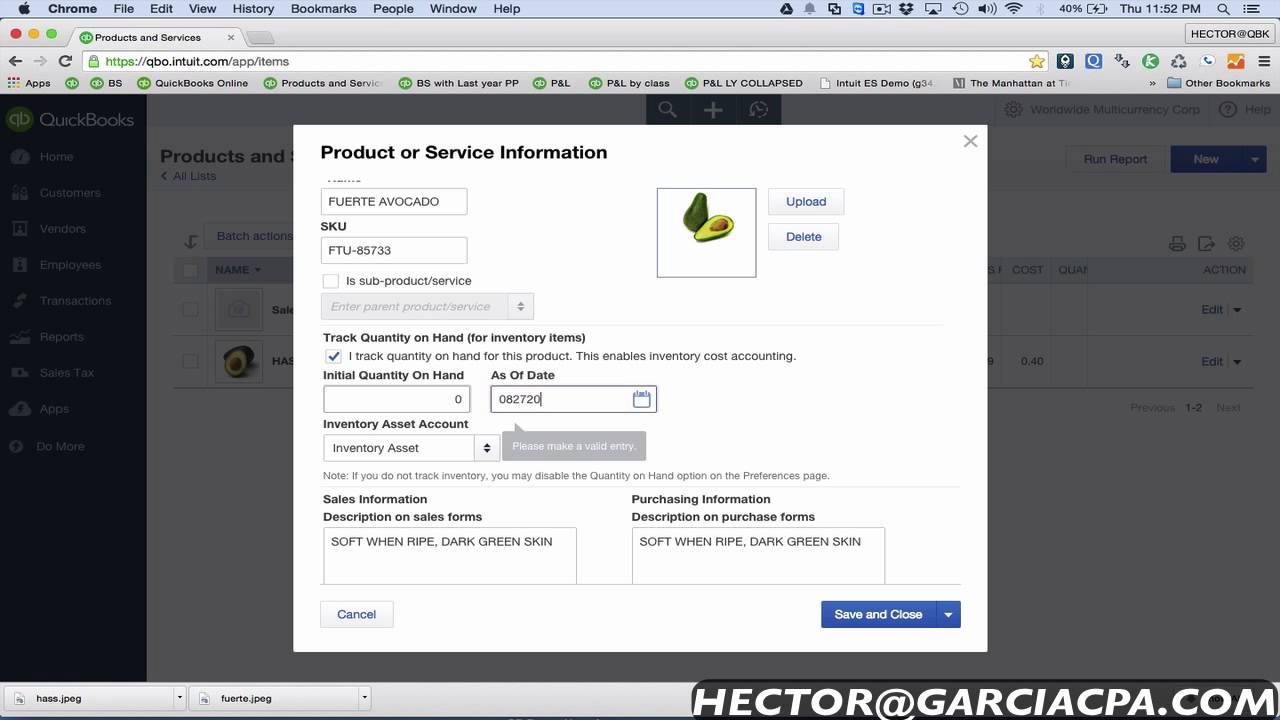Click the Upload image button

(x=806, y=201)
